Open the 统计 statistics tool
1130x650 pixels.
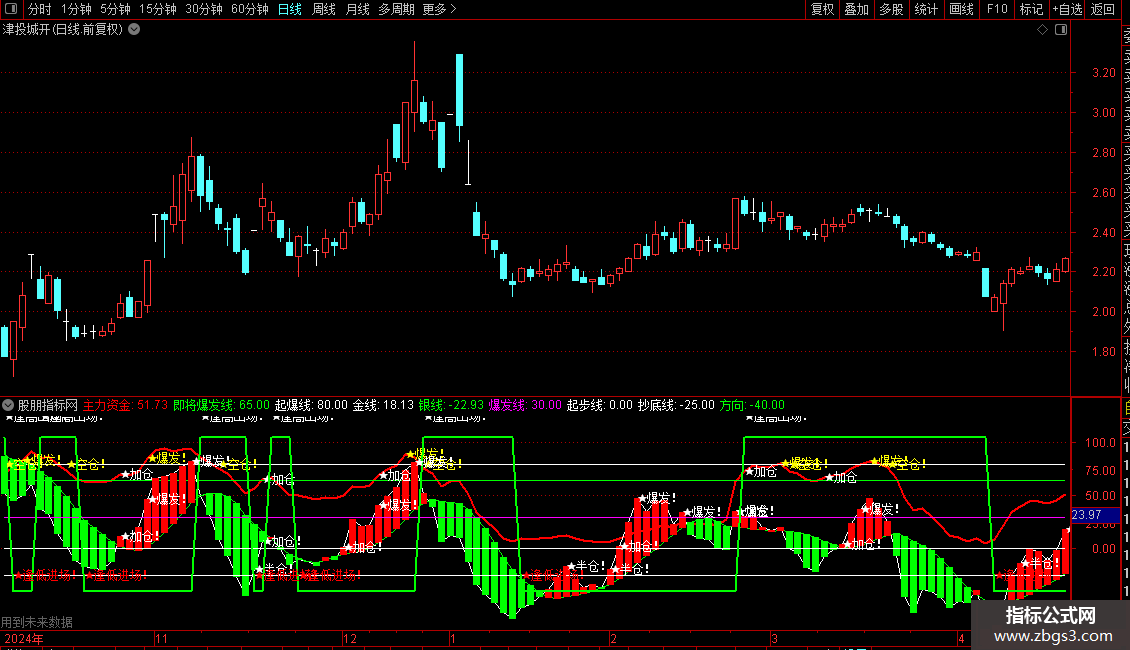926,9
